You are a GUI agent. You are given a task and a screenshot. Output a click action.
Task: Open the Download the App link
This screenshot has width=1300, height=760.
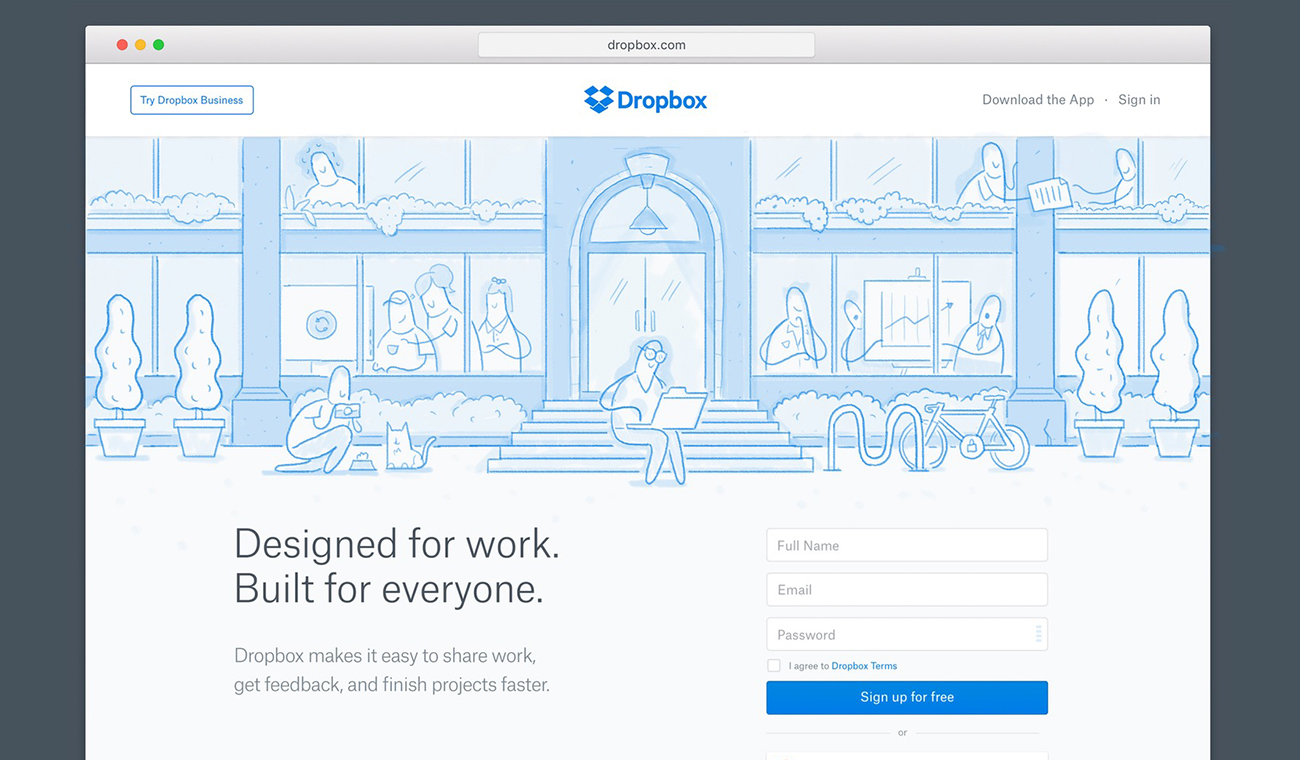point(1037,100)
